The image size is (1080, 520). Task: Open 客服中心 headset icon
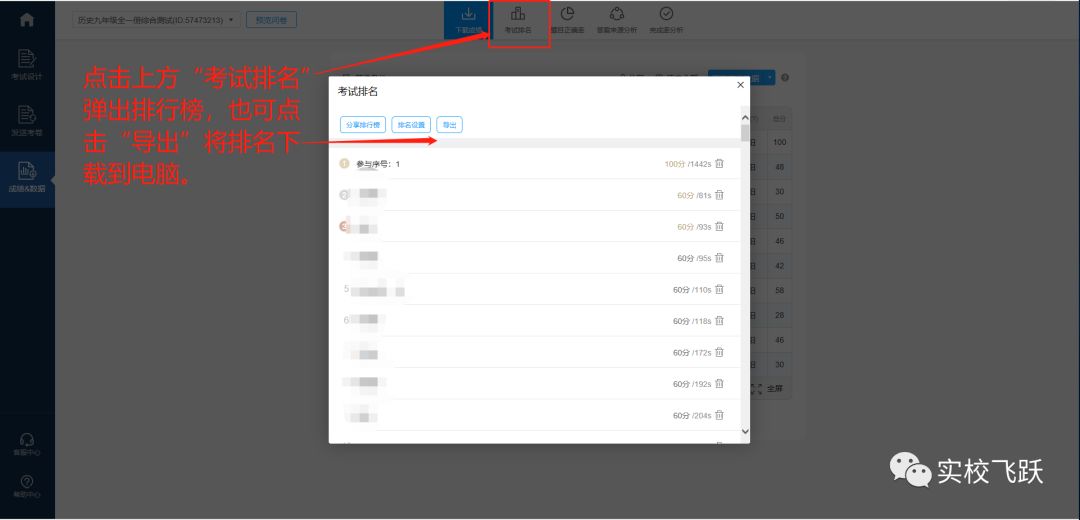(x=27, y=439)
